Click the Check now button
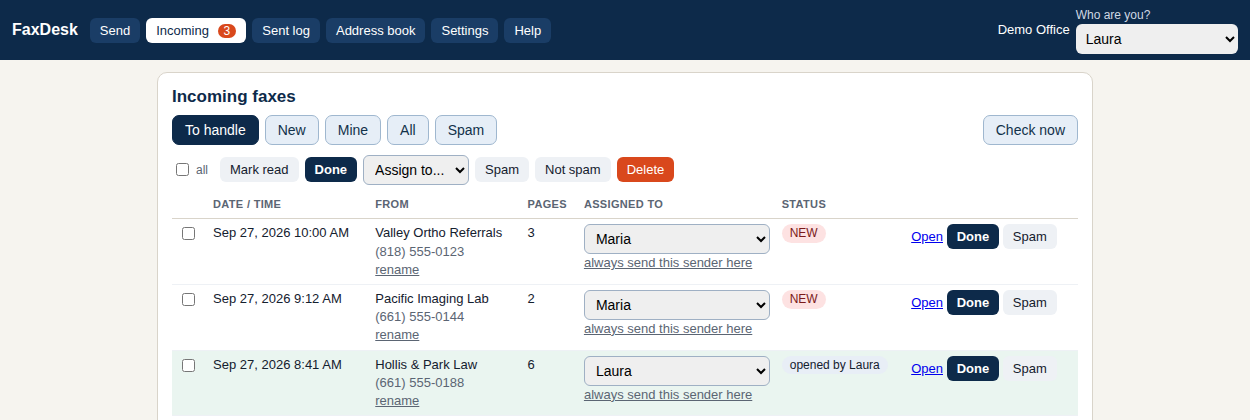The image size is (1250, 420). click(1030, 130)
